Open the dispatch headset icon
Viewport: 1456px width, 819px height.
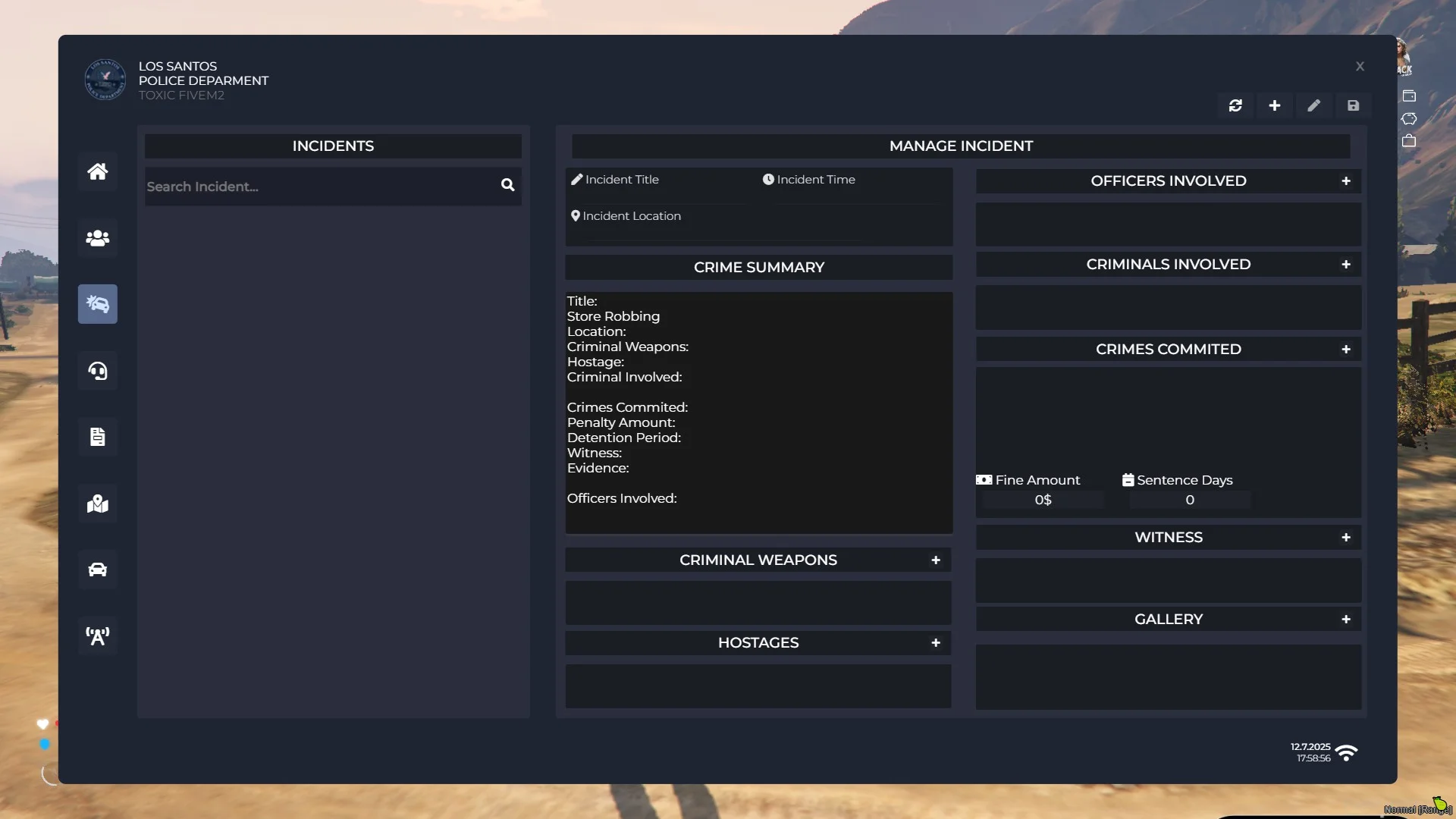point(97,371)
